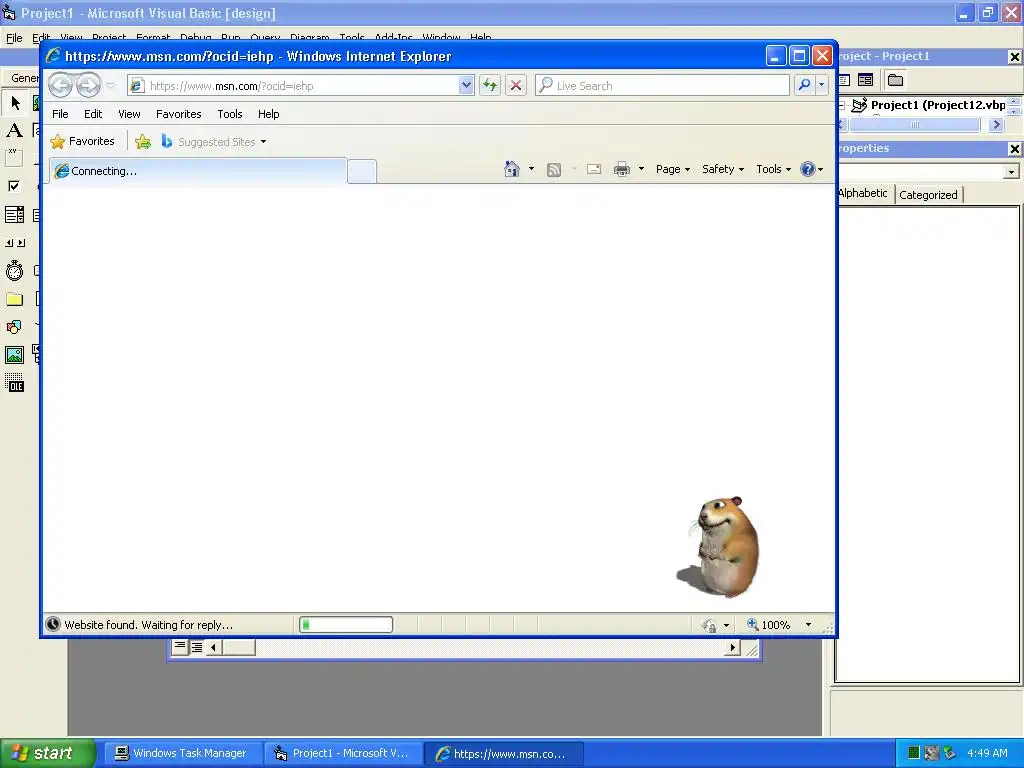Switch to the Alphabetic properties tab

tap(863, 193)
